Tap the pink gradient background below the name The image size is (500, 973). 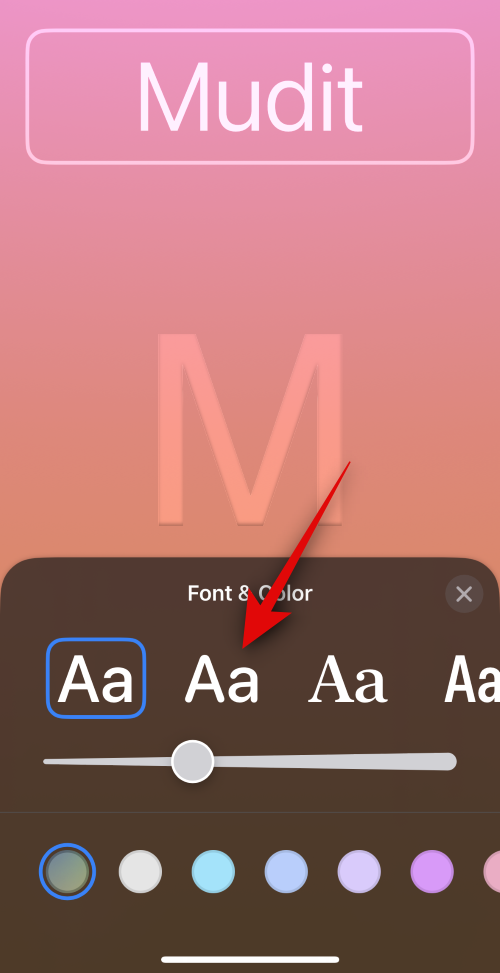[x=250, y=248]
